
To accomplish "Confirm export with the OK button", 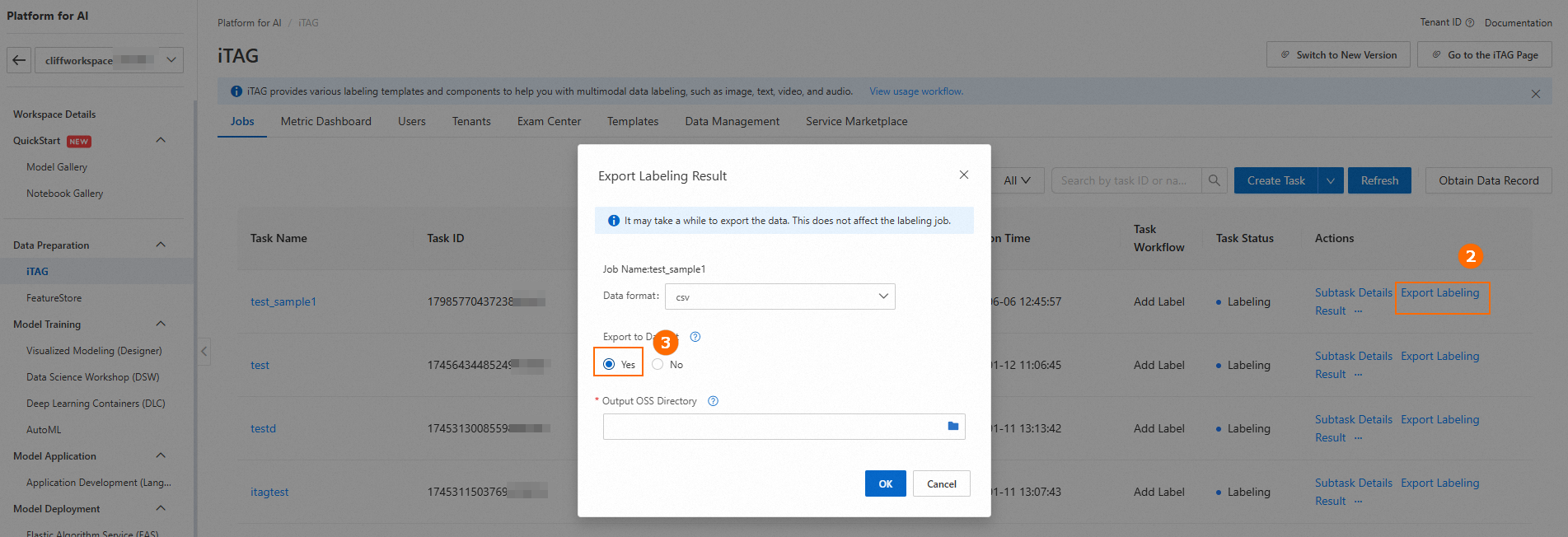I will [886, 483].
